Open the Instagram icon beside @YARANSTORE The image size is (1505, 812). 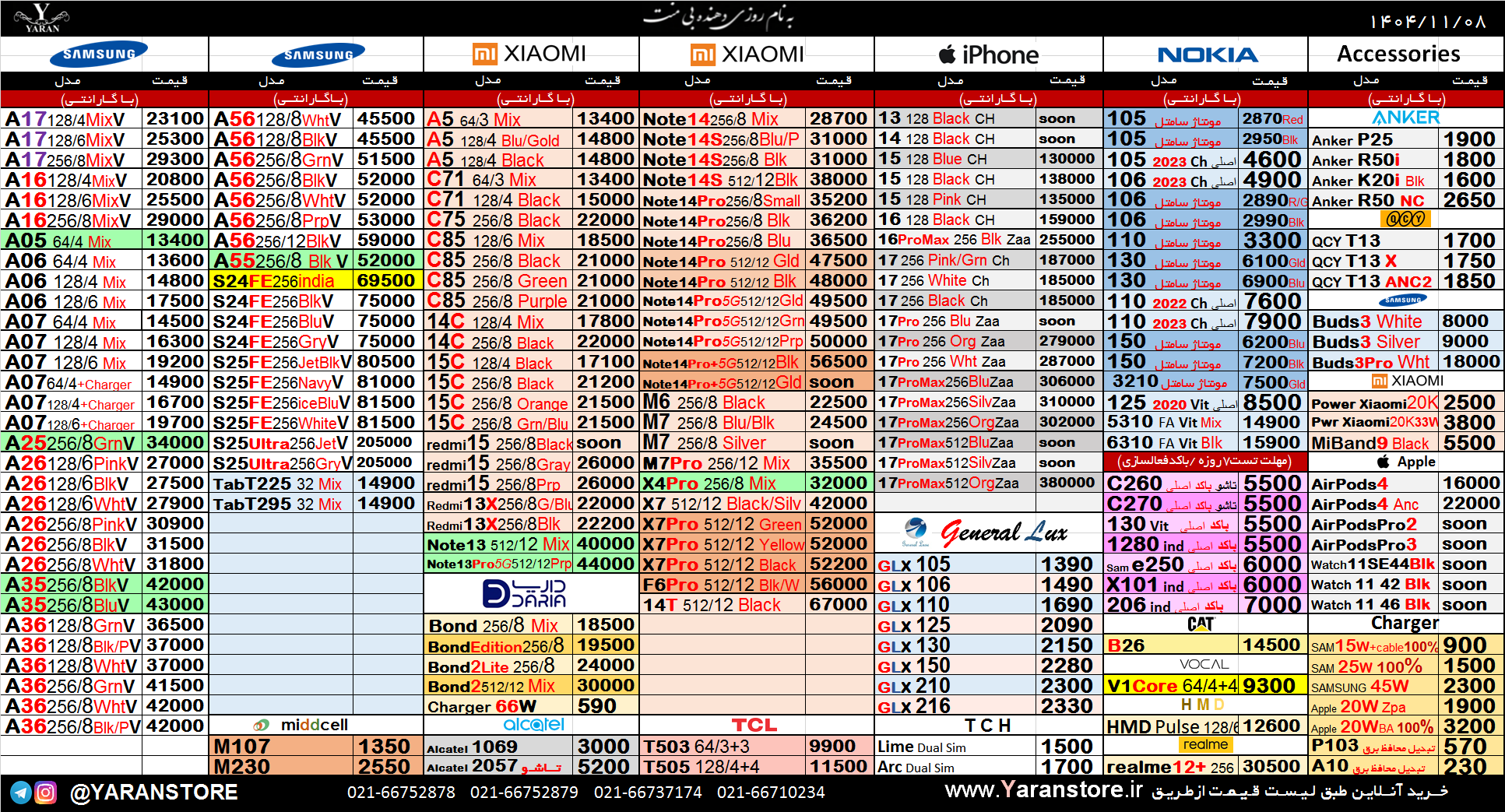click(46, 793)
